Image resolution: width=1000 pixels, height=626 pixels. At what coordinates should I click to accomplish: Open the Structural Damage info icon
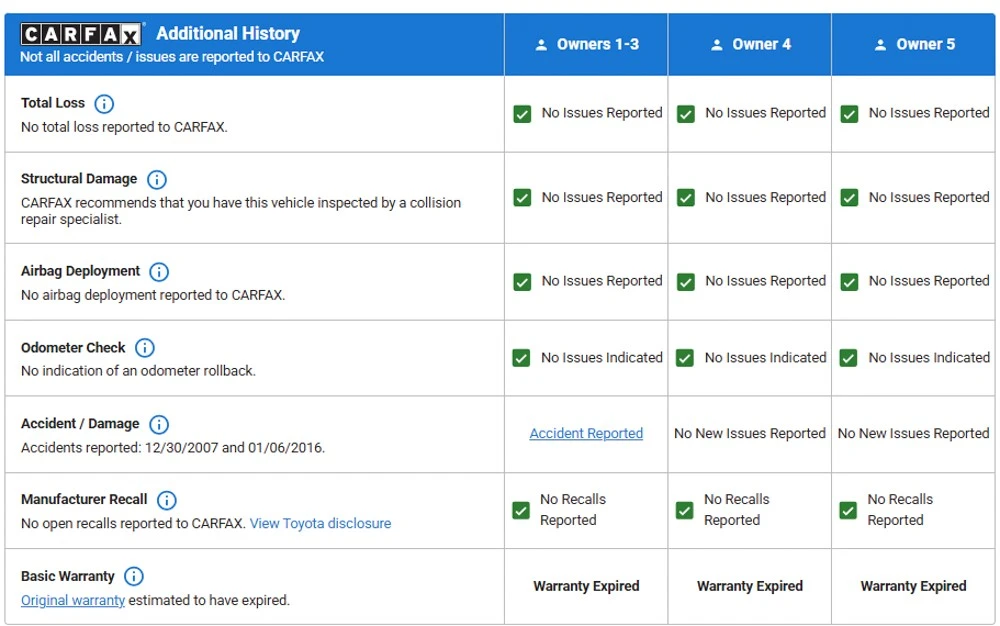point(157,180)
